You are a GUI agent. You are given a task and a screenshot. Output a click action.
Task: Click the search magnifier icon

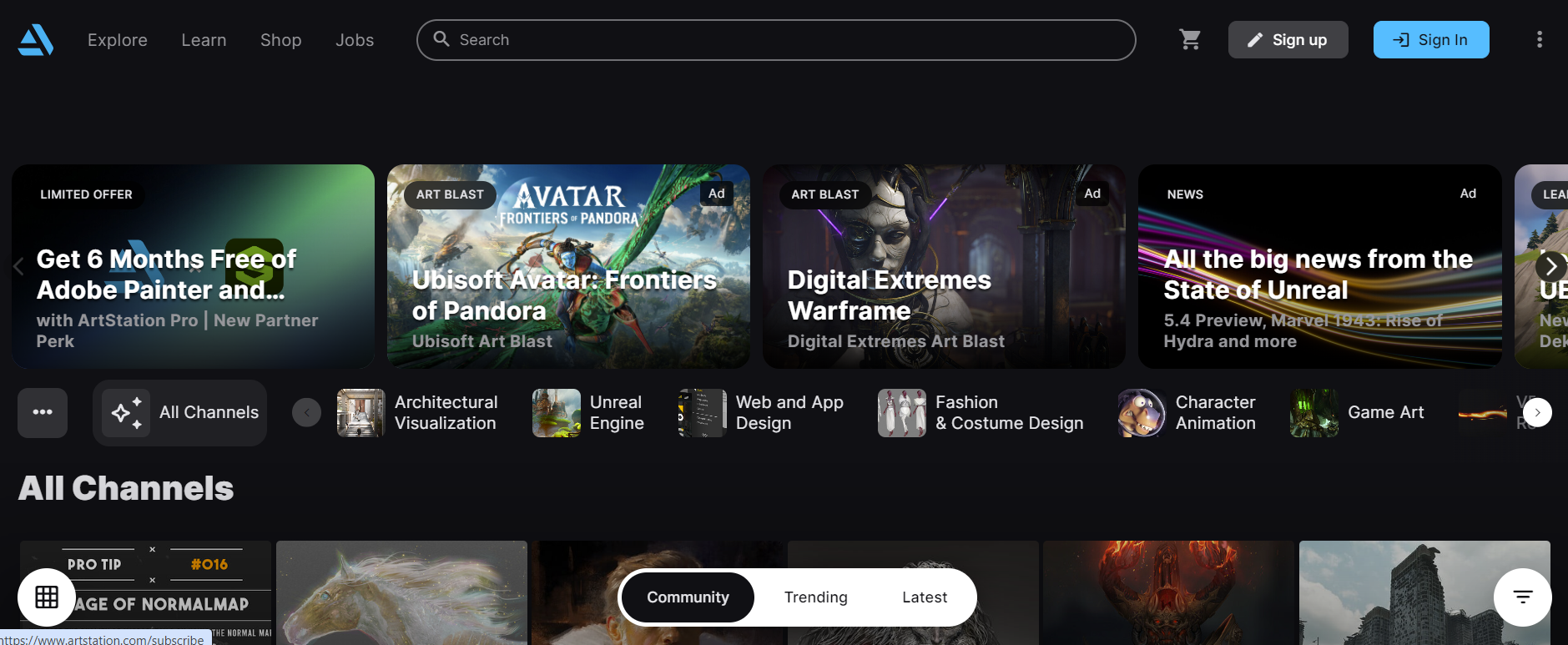[x=441, y=39]
